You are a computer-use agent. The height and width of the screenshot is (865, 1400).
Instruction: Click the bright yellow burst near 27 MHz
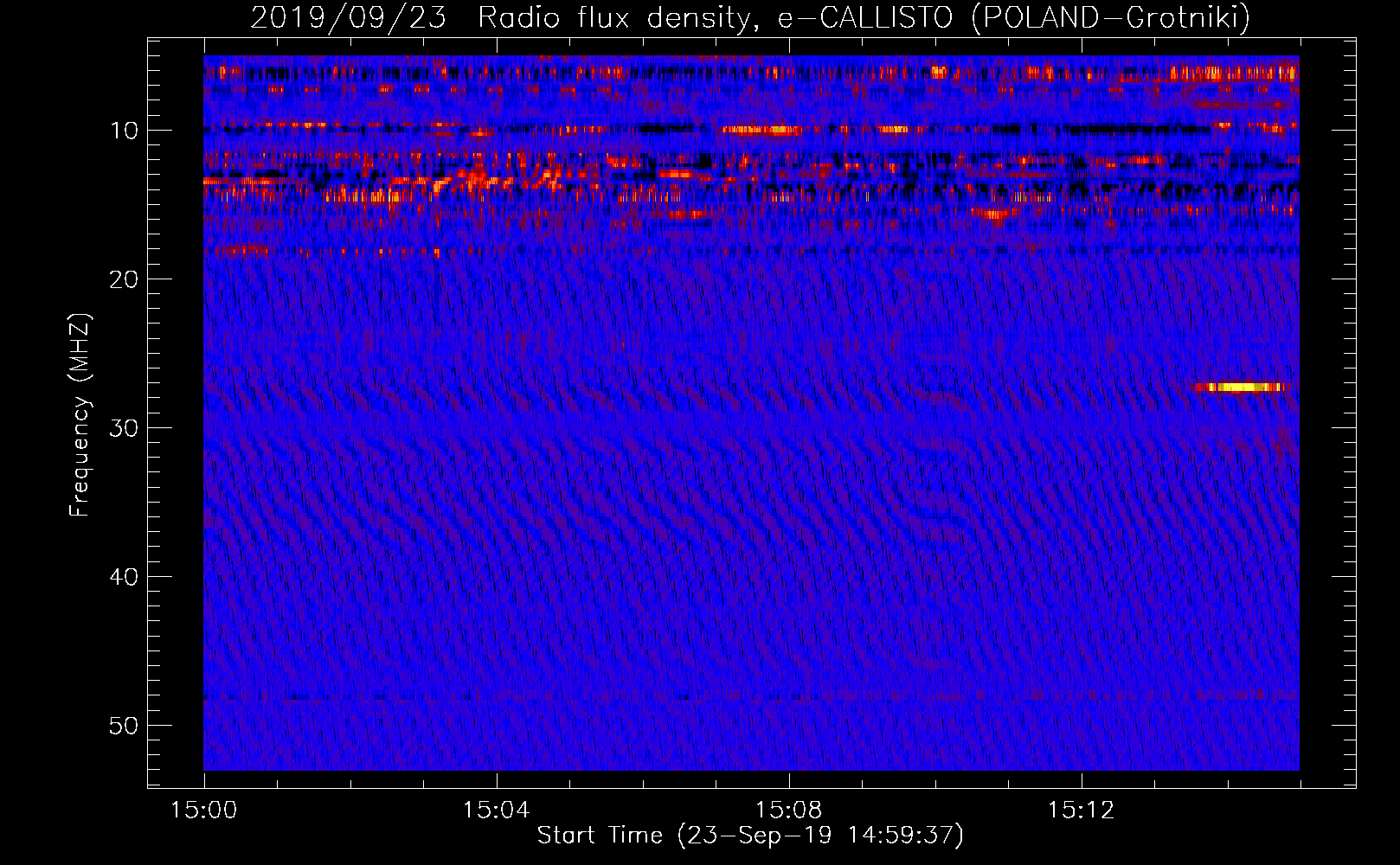(x=1239, y=387)
